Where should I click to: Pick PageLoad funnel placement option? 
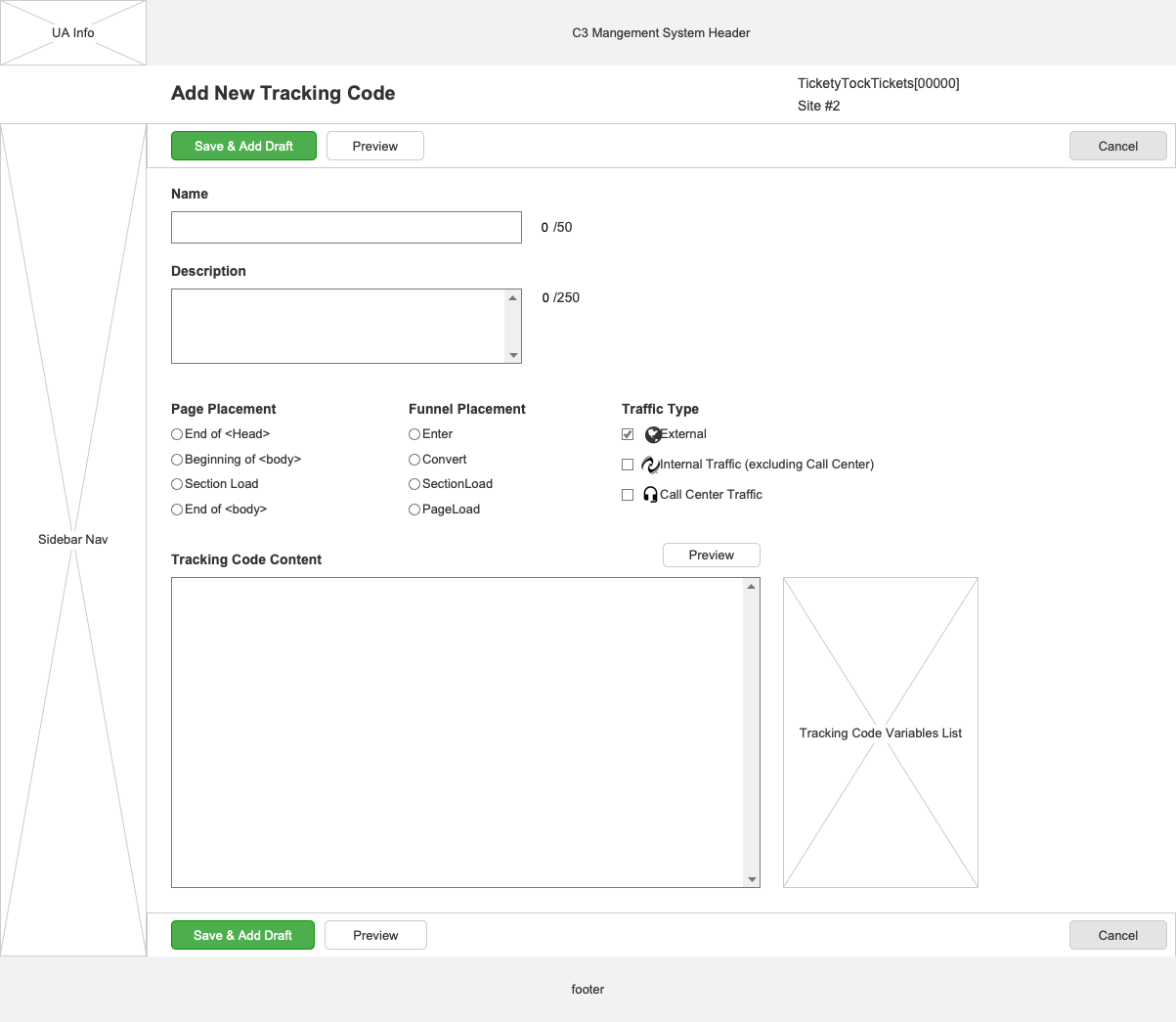point(414,510)
